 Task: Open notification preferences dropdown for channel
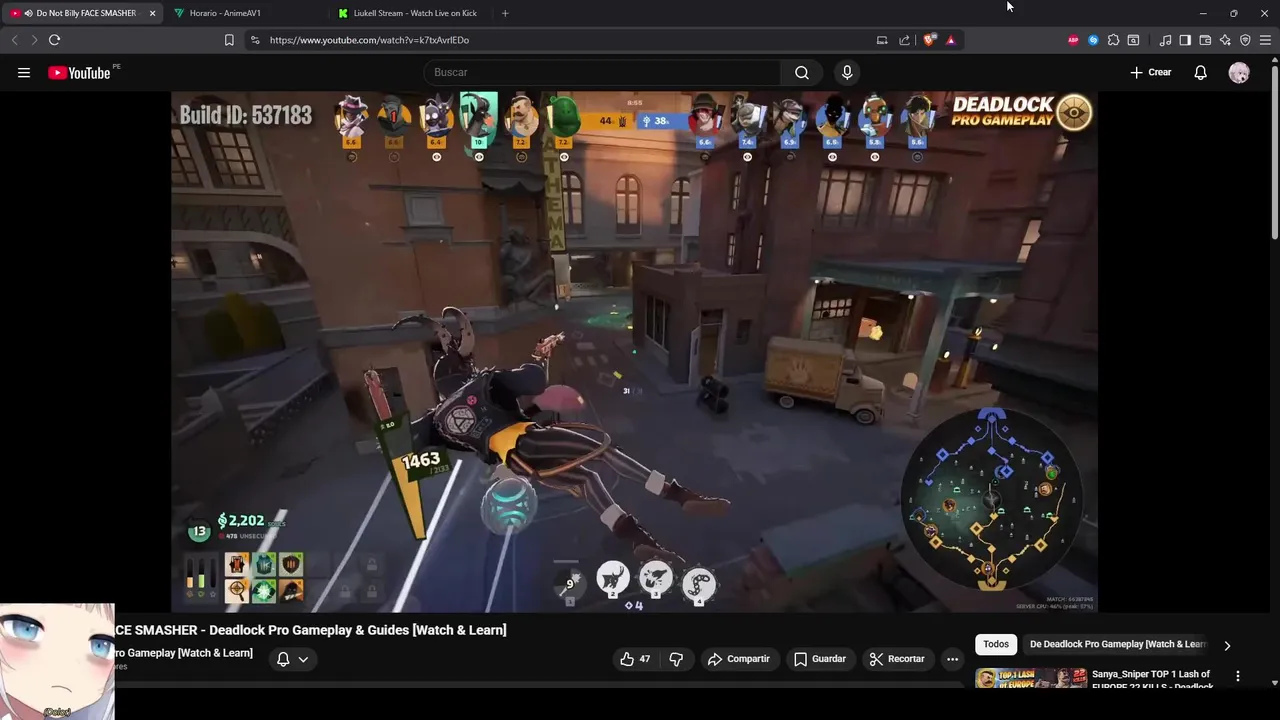pos(292,659)
